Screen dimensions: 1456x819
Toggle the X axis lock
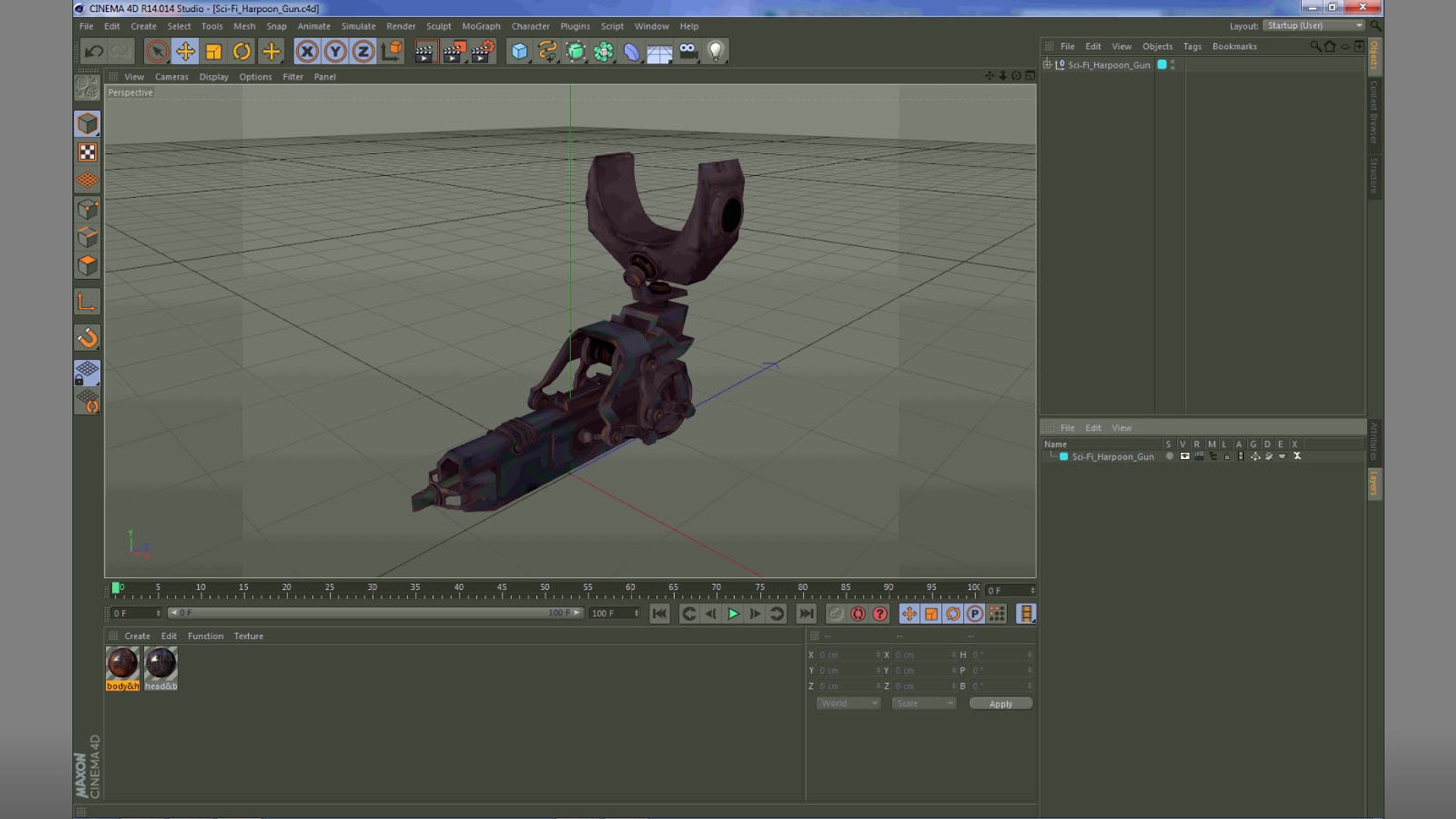[x=307, y=52]
